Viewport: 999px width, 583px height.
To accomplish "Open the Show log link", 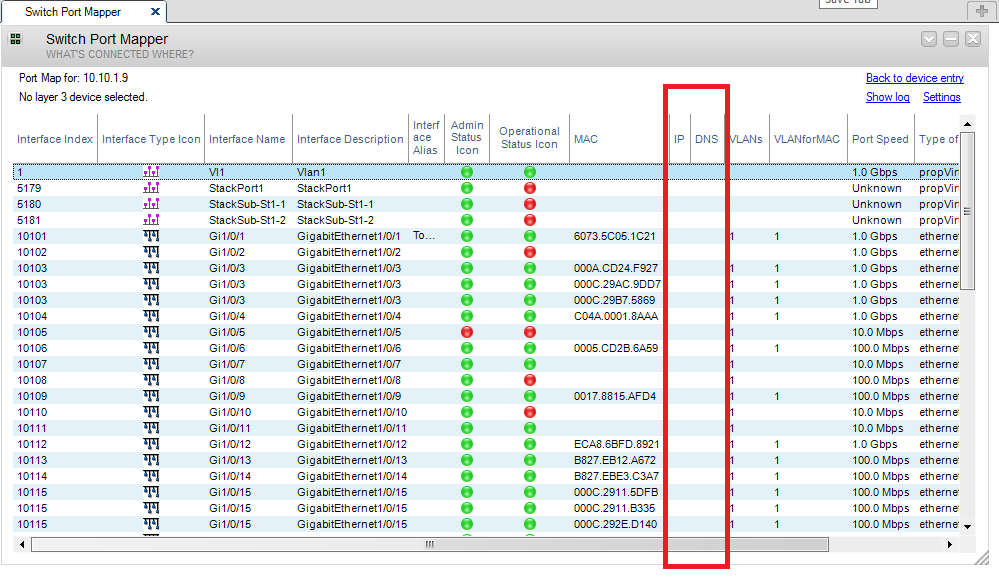I will [888, 97].
